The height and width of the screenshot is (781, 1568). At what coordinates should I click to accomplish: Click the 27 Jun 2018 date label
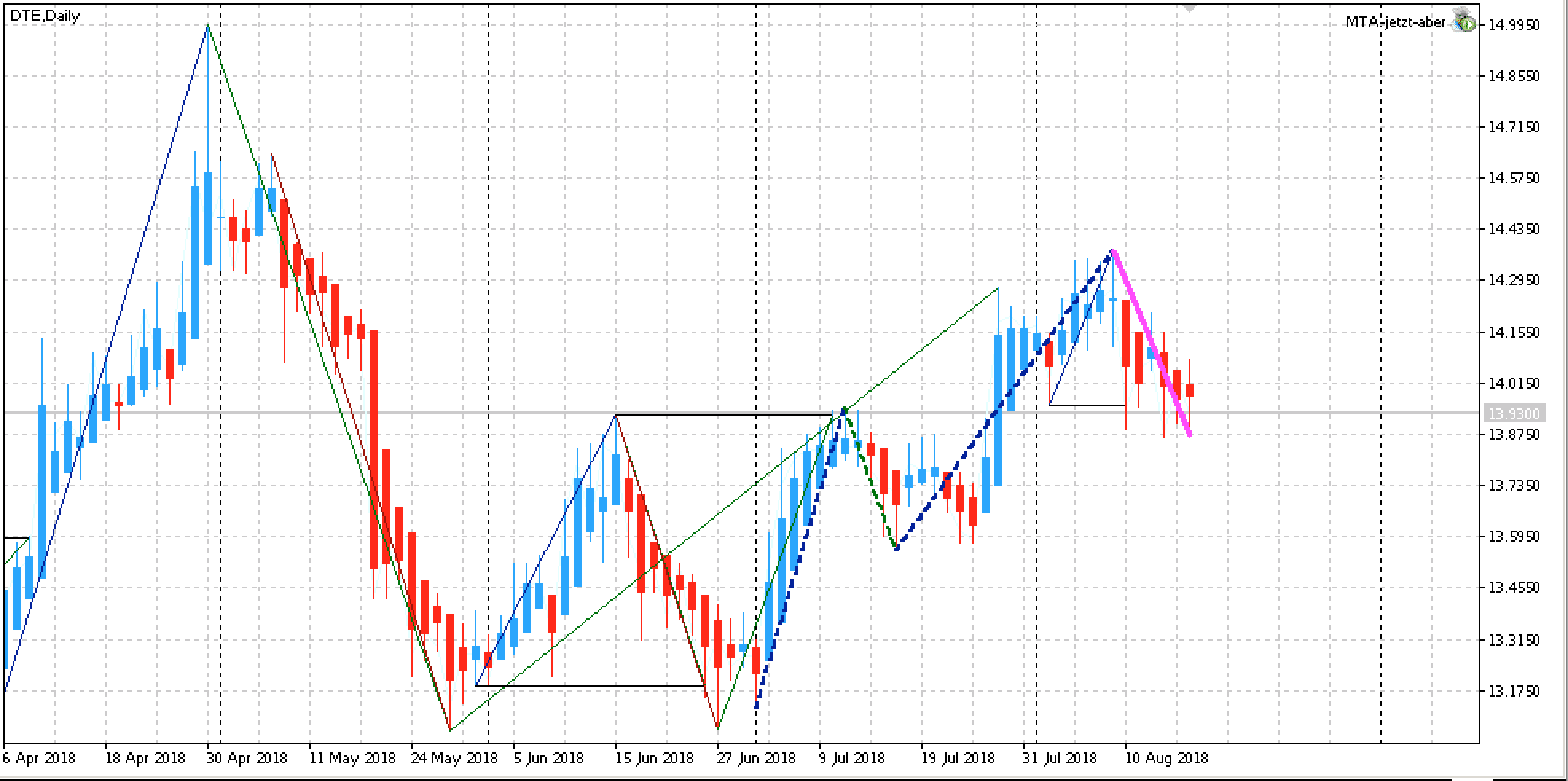coord(756,758)
